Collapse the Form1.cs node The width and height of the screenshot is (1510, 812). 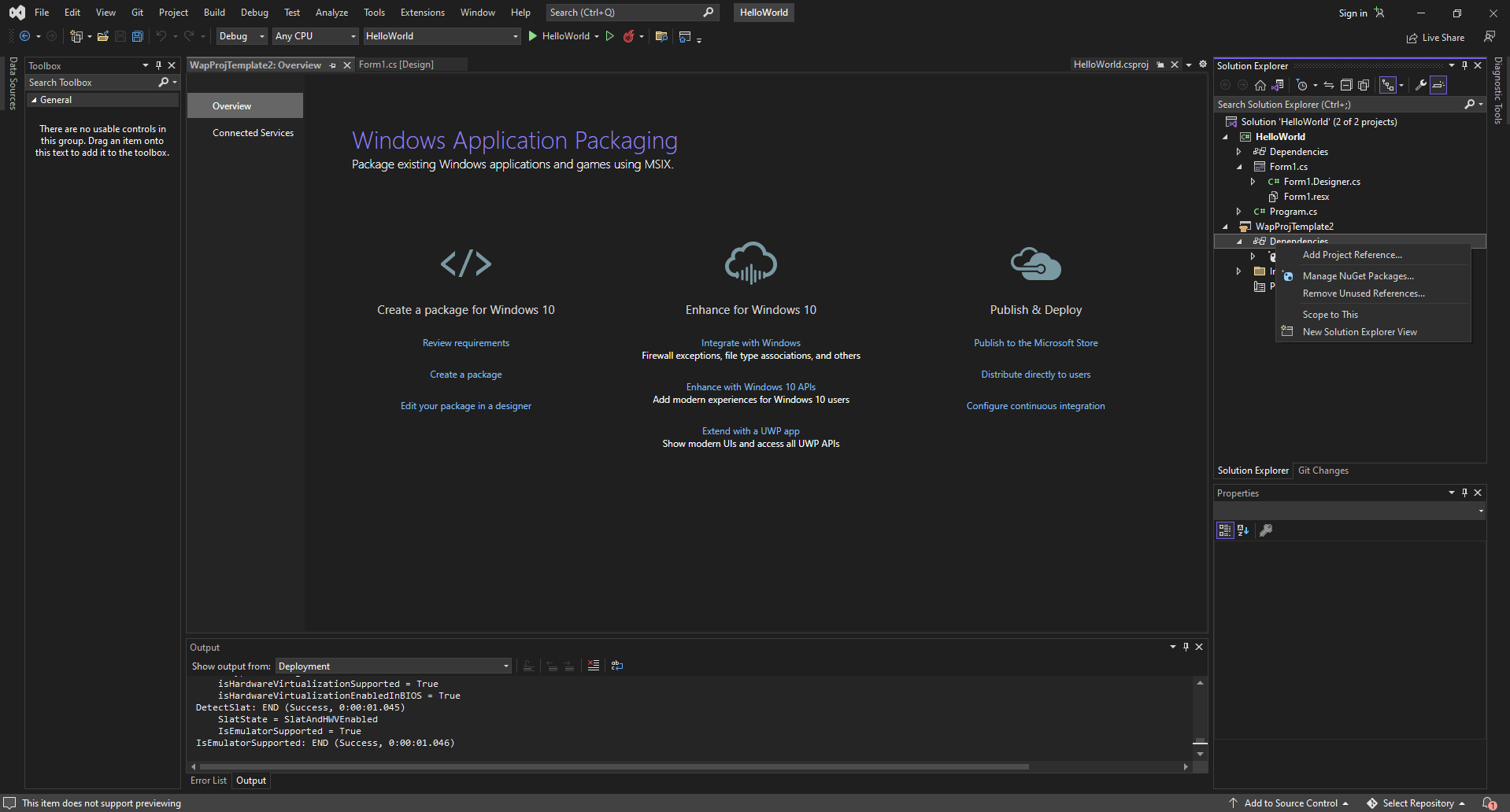(1239, 167)
